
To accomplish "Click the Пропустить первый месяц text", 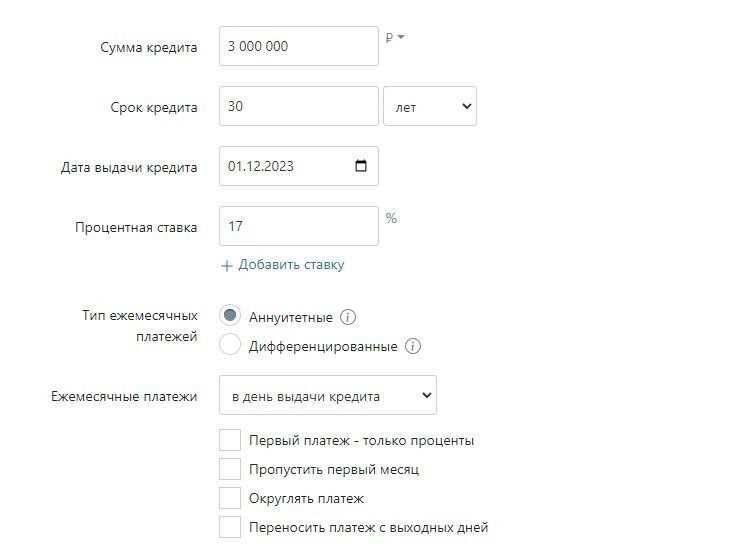I will (x=334, y=469).
